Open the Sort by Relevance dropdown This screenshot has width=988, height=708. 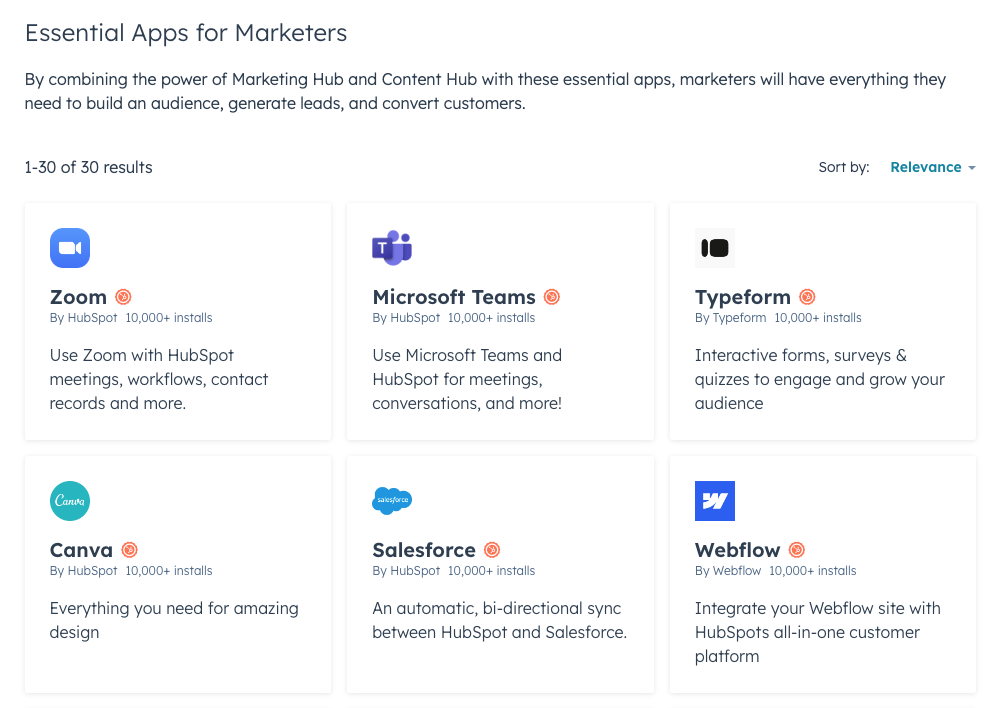(x=932, y=167)
